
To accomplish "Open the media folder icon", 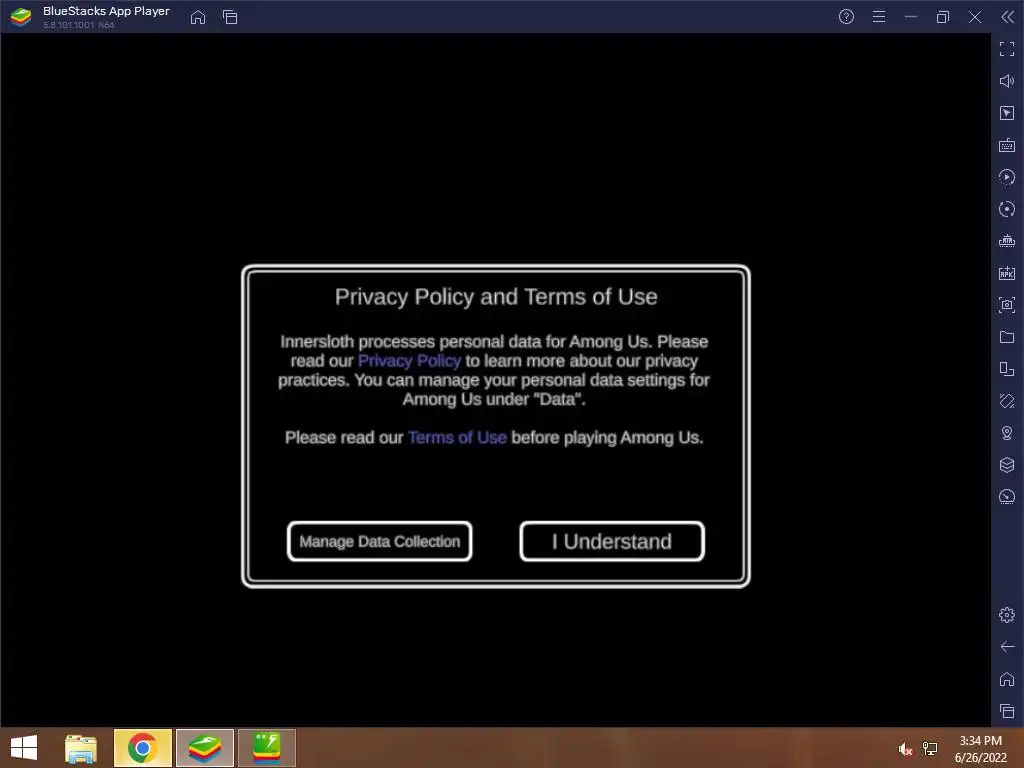I will [x=1007, y=337].
